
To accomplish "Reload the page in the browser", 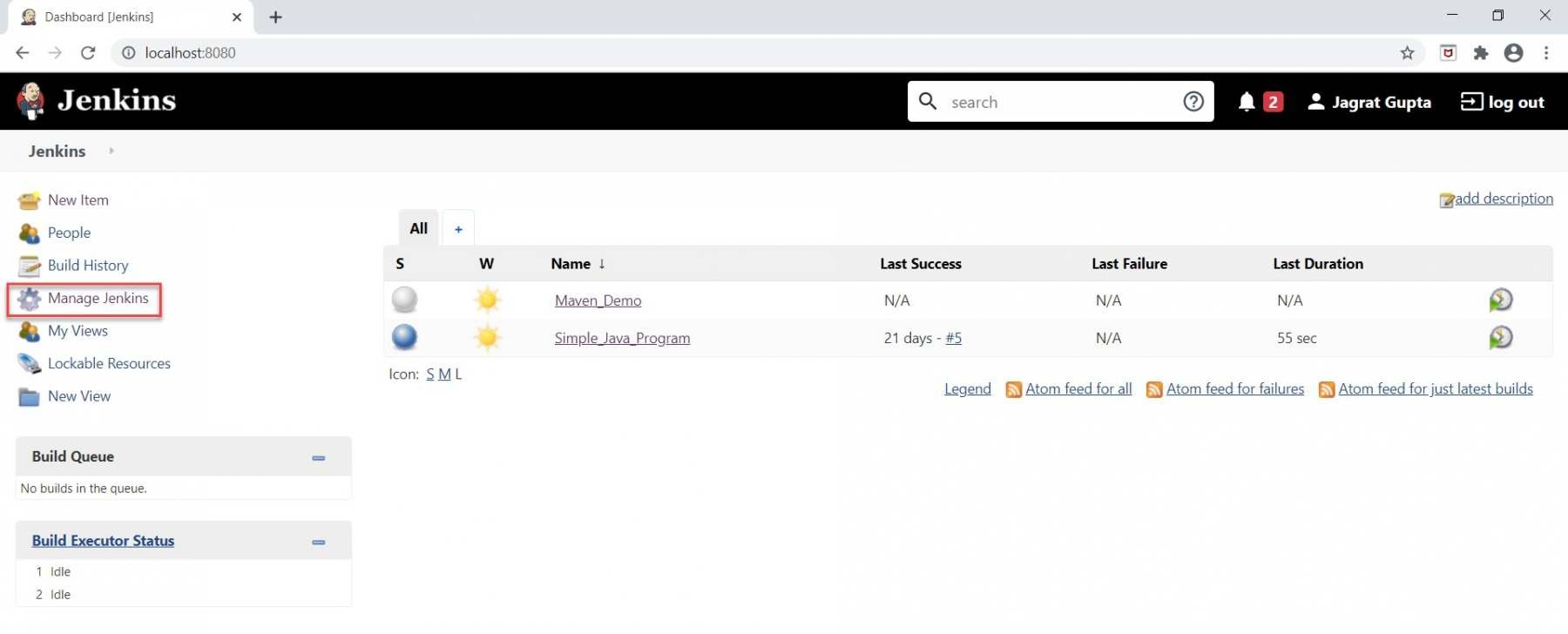I will coord(88,53).
